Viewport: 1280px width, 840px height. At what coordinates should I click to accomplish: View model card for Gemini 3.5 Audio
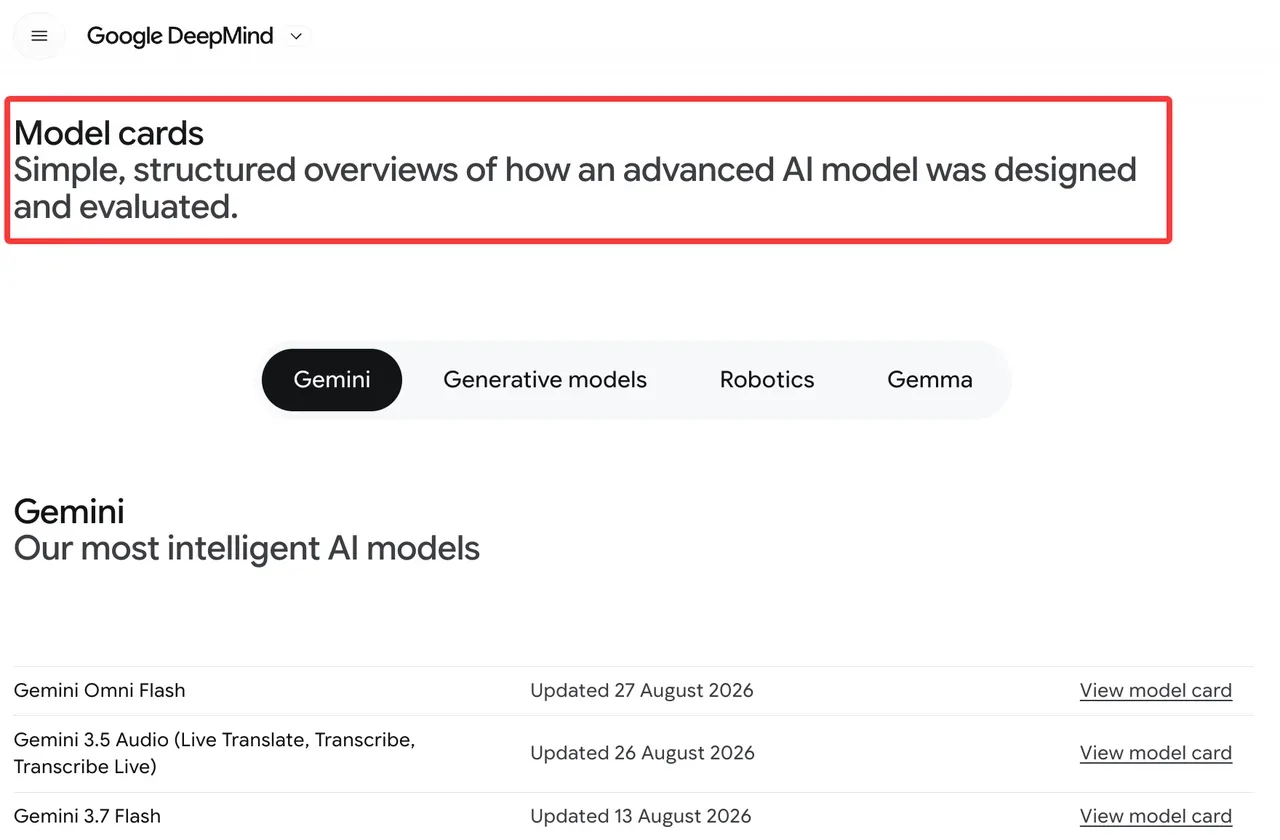(1156, 753)
